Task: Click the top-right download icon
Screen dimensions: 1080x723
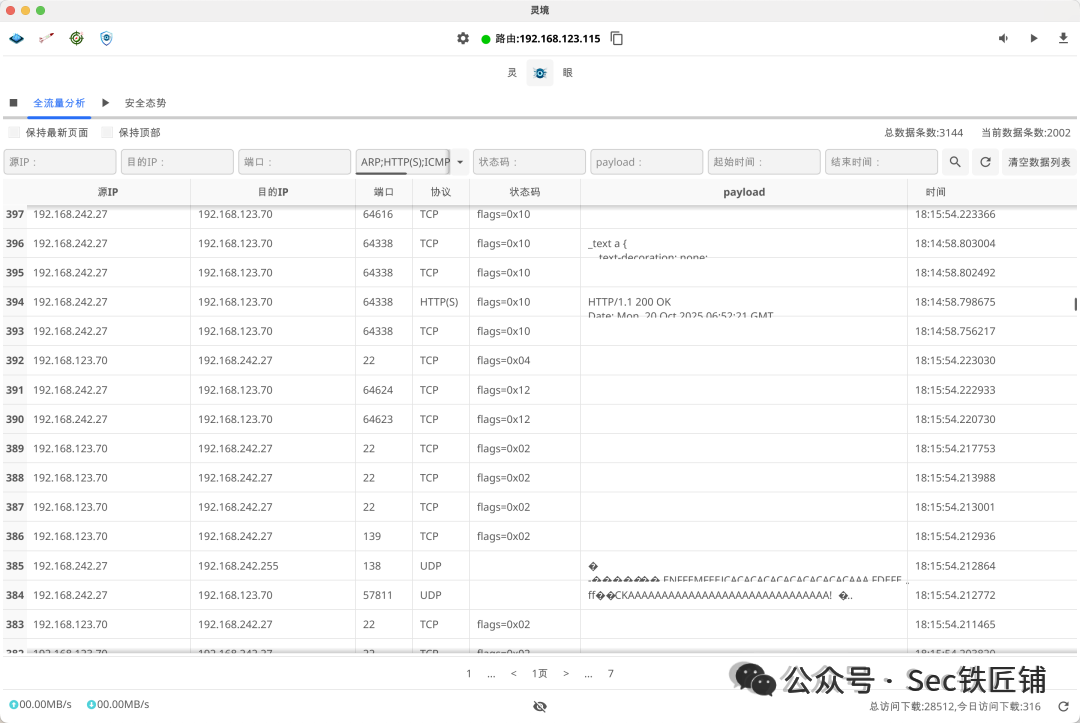Action: pyautogui.click(x=1063, y=39)
